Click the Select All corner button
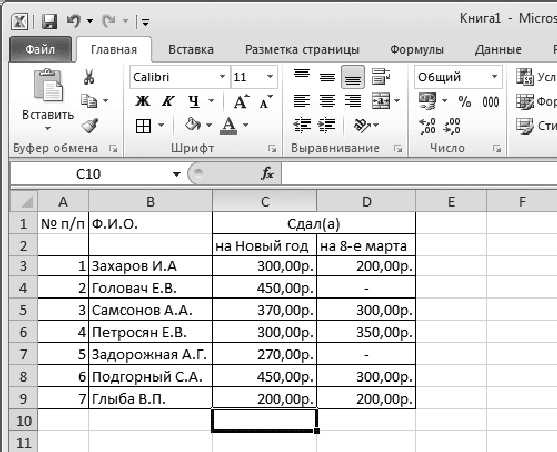The width and height of the screenshot is (557, 452). 24,201
